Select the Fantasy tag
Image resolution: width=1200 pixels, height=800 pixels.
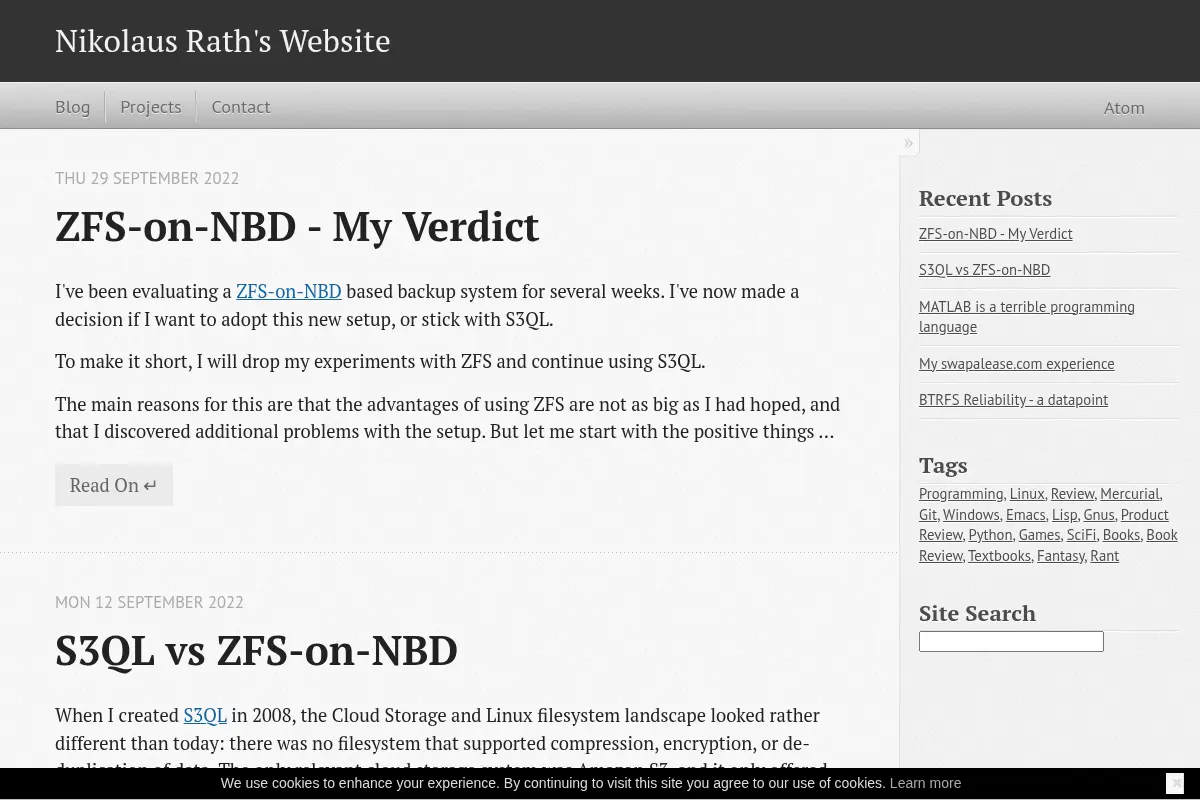[1060, 555]
